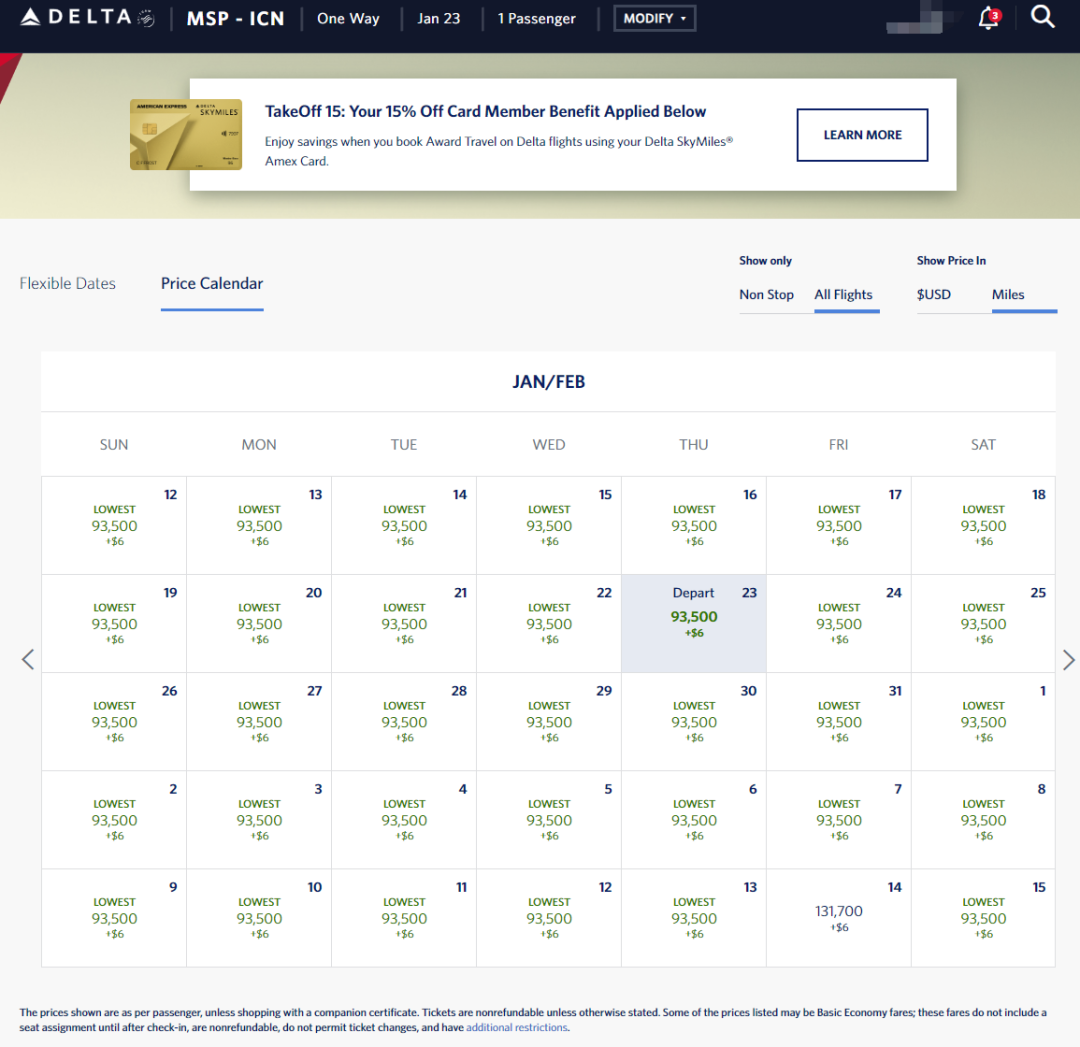
Task: Change the Jan 23 departure date
Action: coord(438,19)
